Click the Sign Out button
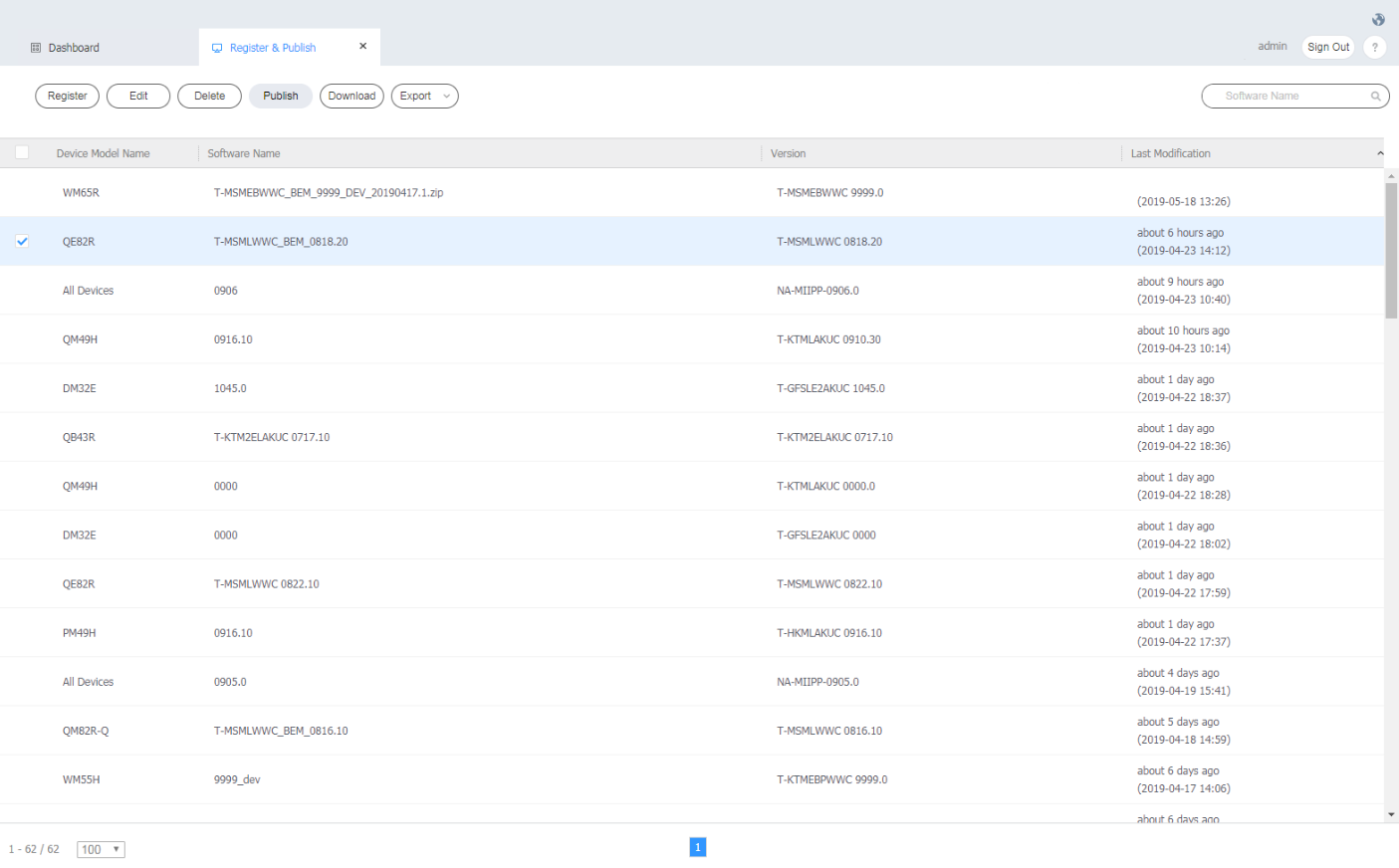The width and height of the screenshot is (1399, 868). click(x=1327, y=47)
